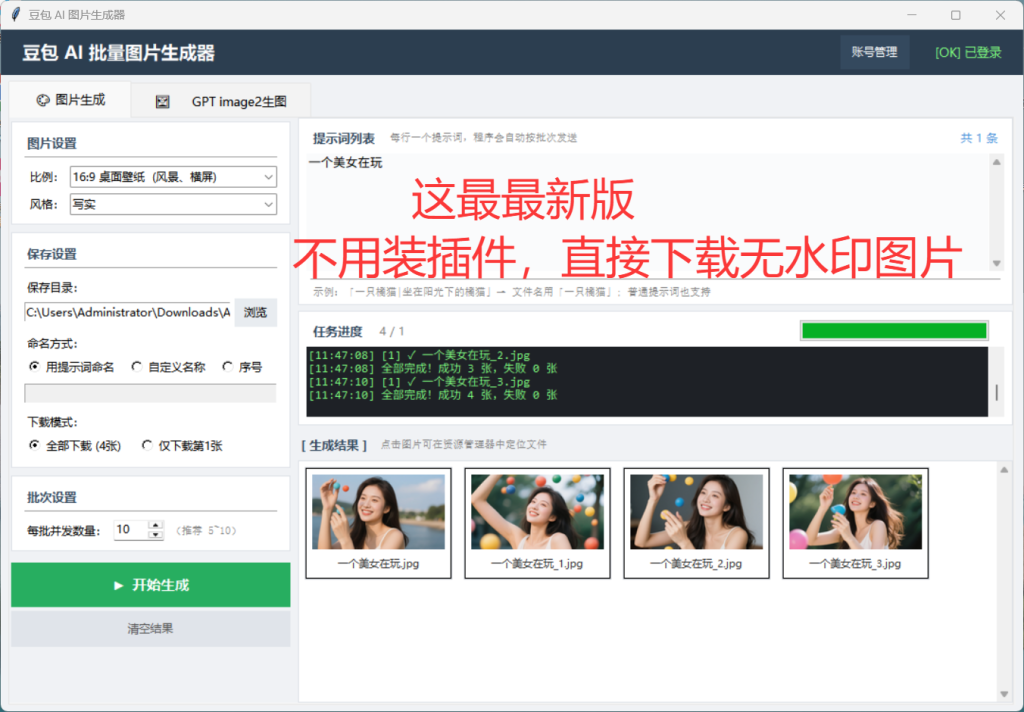Open the 风格 style dropdown
Screen dimensions: 1024x712
tap(173, 204)
